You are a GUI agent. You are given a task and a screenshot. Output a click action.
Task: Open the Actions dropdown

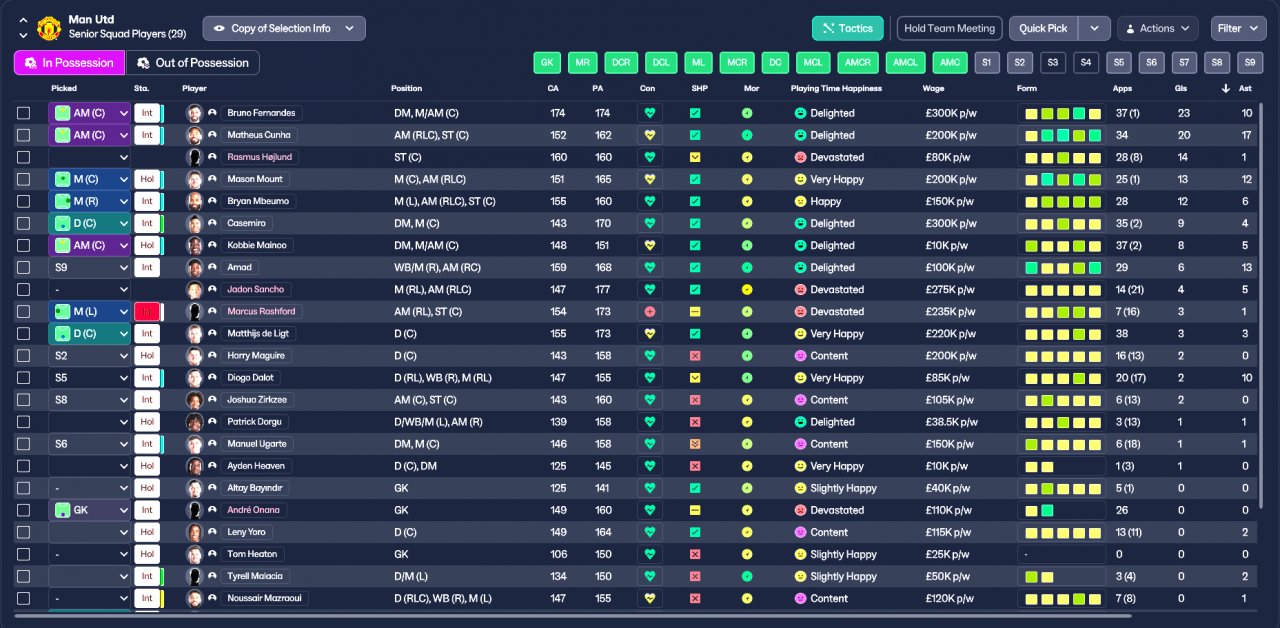coord(1157,28)
